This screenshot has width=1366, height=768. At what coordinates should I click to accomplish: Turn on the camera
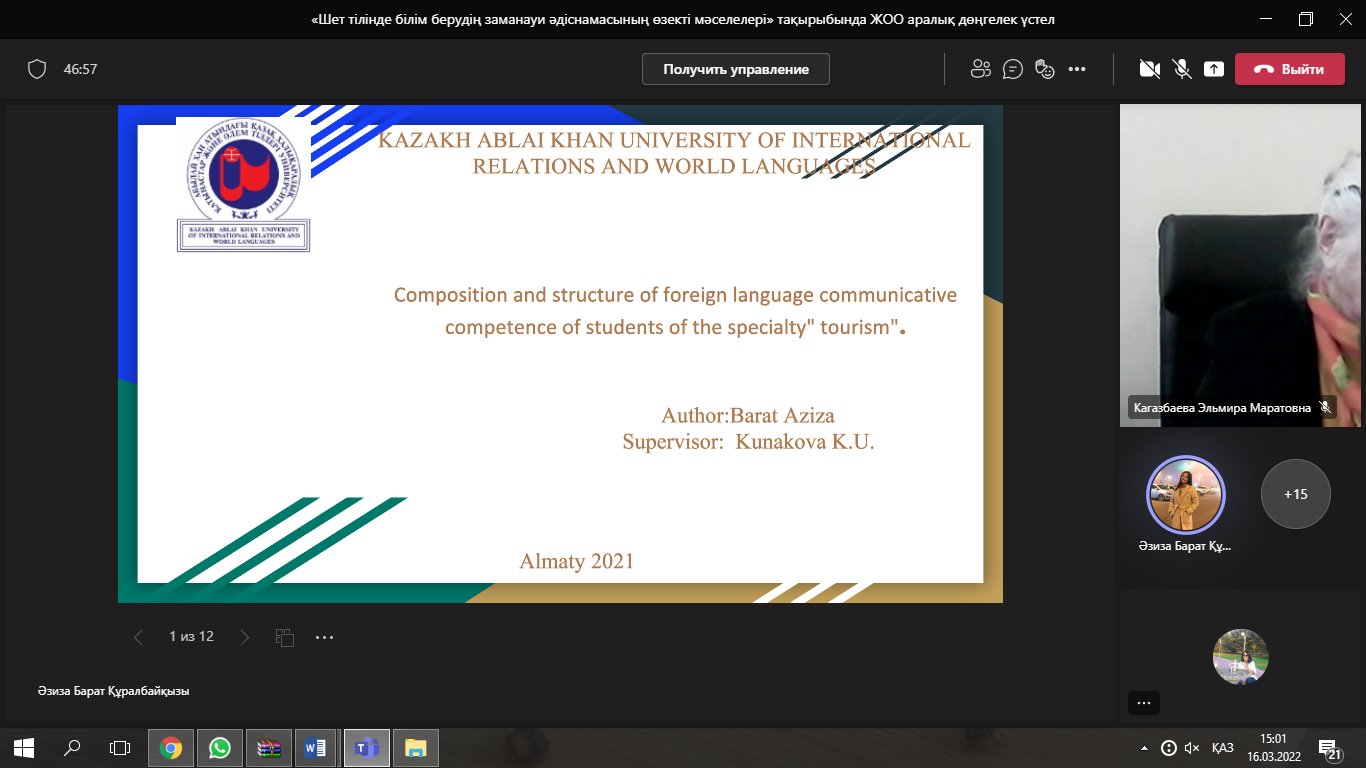tap(1150, 69)
